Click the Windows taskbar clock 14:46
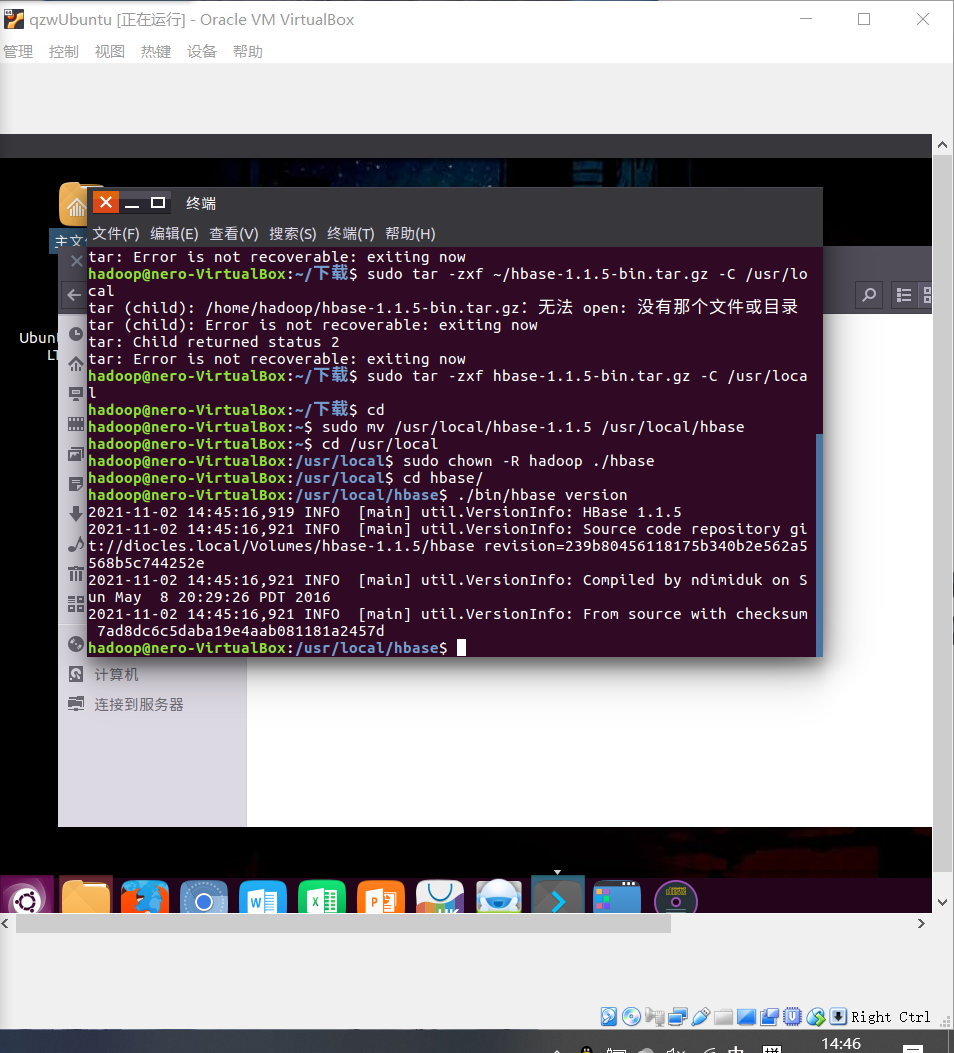Image resolution: width=954 pixels, height=1053 pixels. (x=841, y=1043)
